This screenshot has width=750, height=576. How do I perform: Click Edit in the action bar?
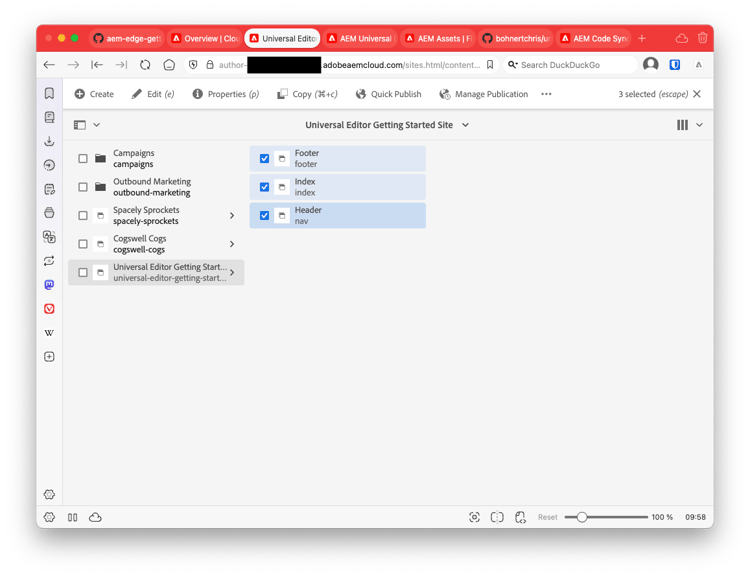(x=153, y=94)
